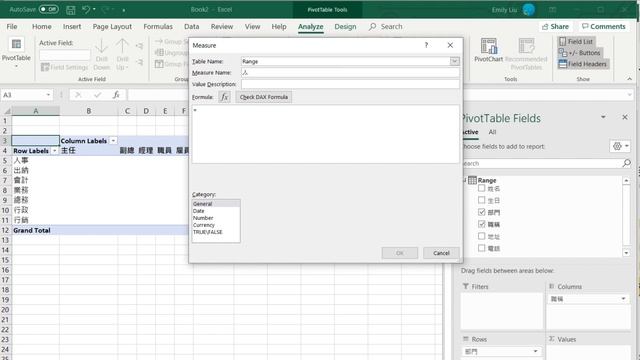This screenshot has height=360, width=640.
Task: Open the Column Labels filter dropdown
Action: pos(113,140)
